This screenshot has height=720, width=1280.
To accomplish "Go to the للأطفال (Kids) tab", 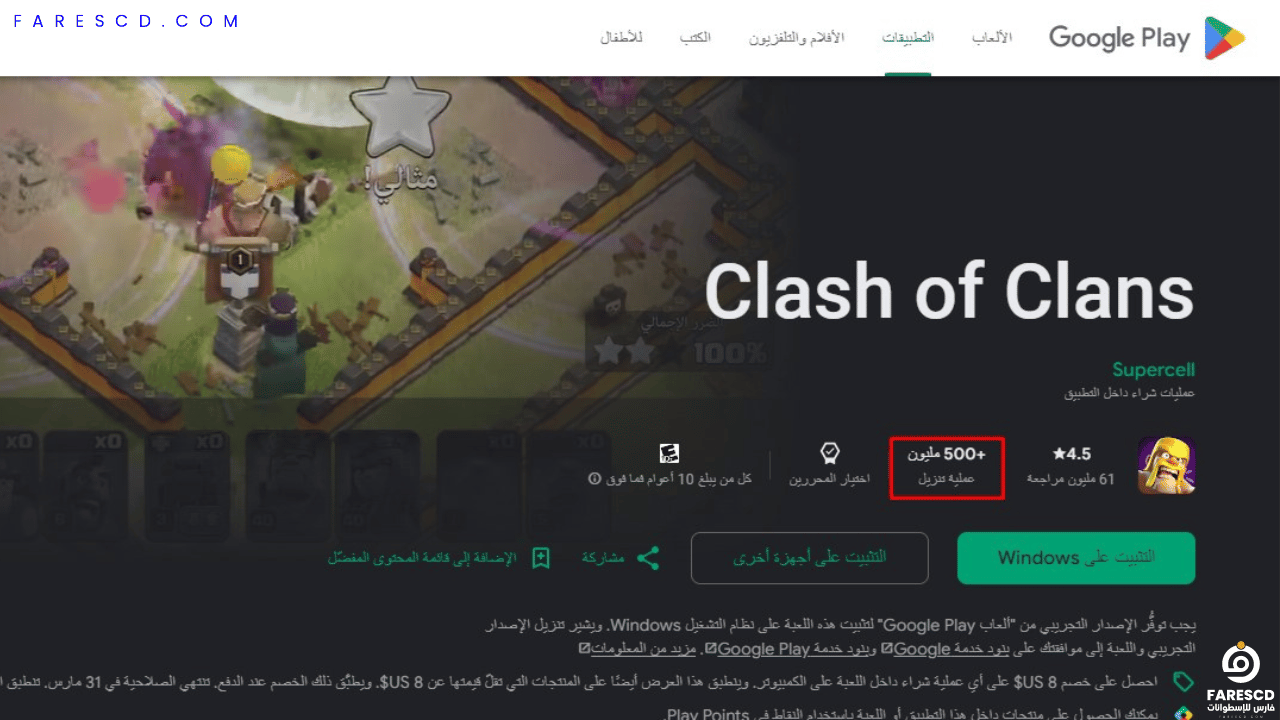I will pos(622,38).
